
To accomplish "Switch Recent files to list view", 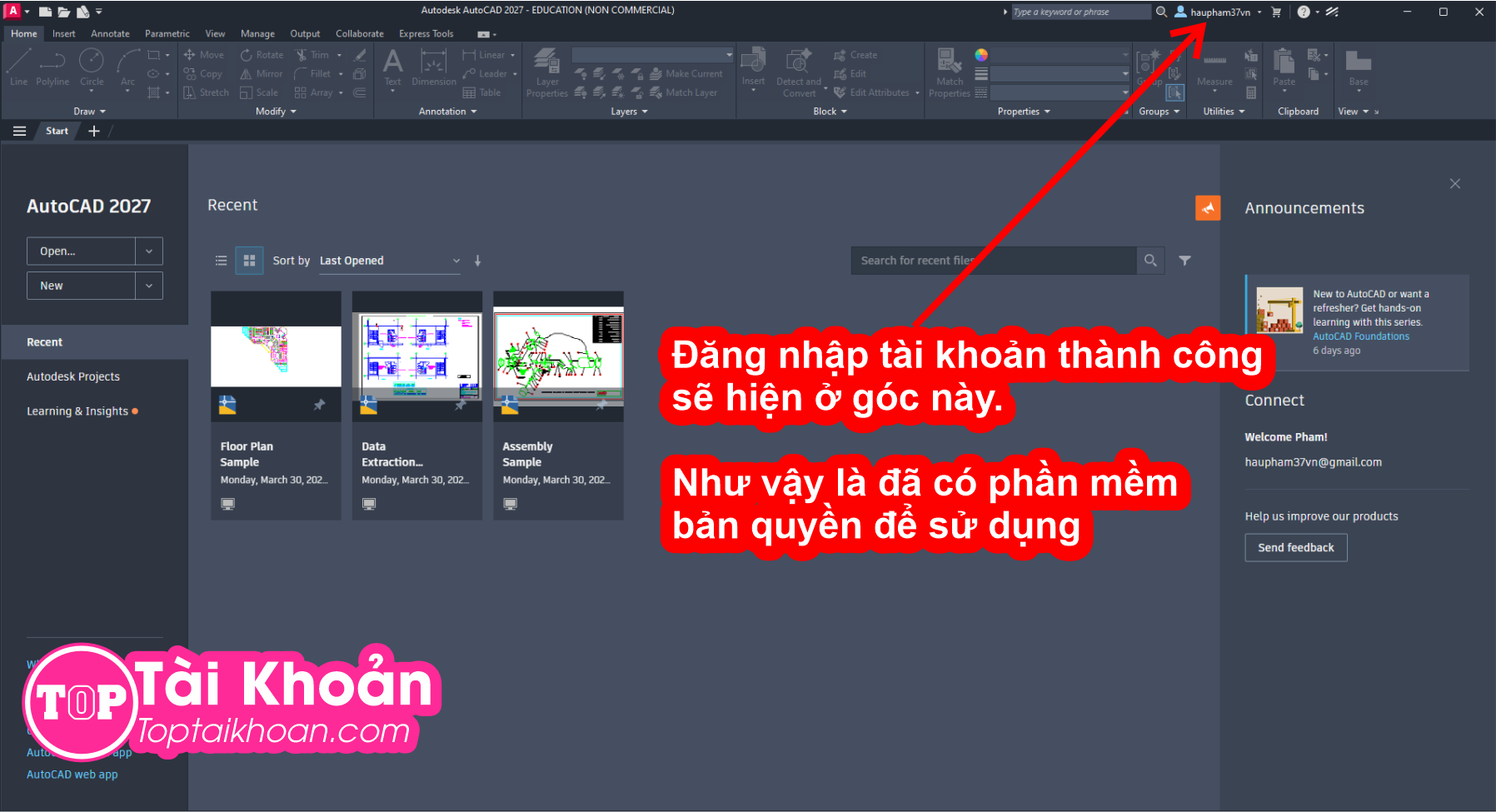I will (221, 260).
